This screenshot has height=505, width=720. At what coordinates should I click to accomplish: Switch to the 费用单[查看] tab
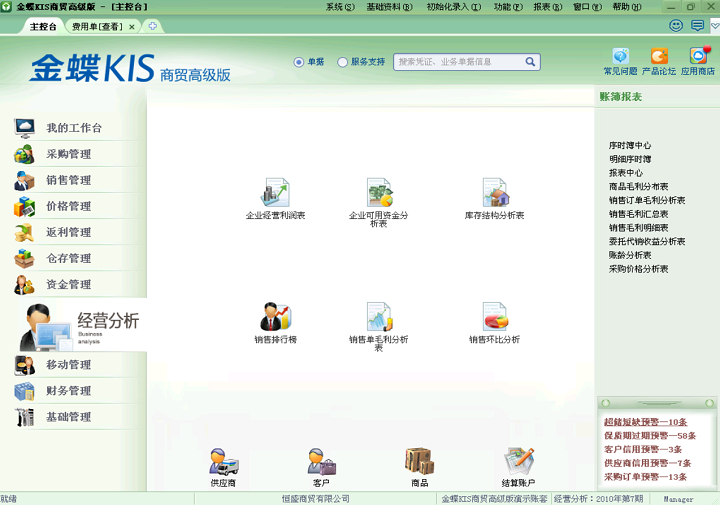tap(98, 26)
